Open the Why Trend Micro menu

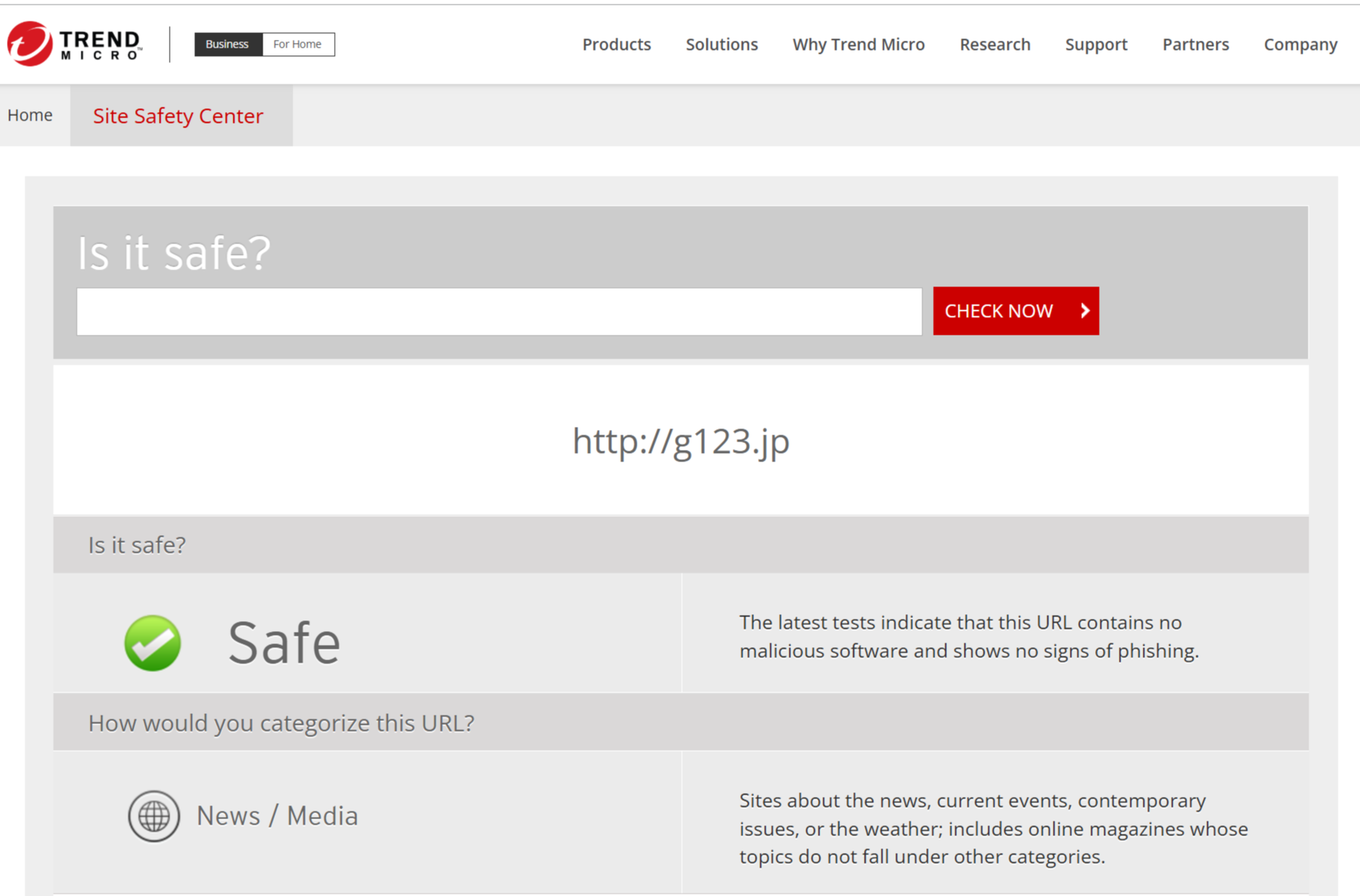click(x=858, y=45)
